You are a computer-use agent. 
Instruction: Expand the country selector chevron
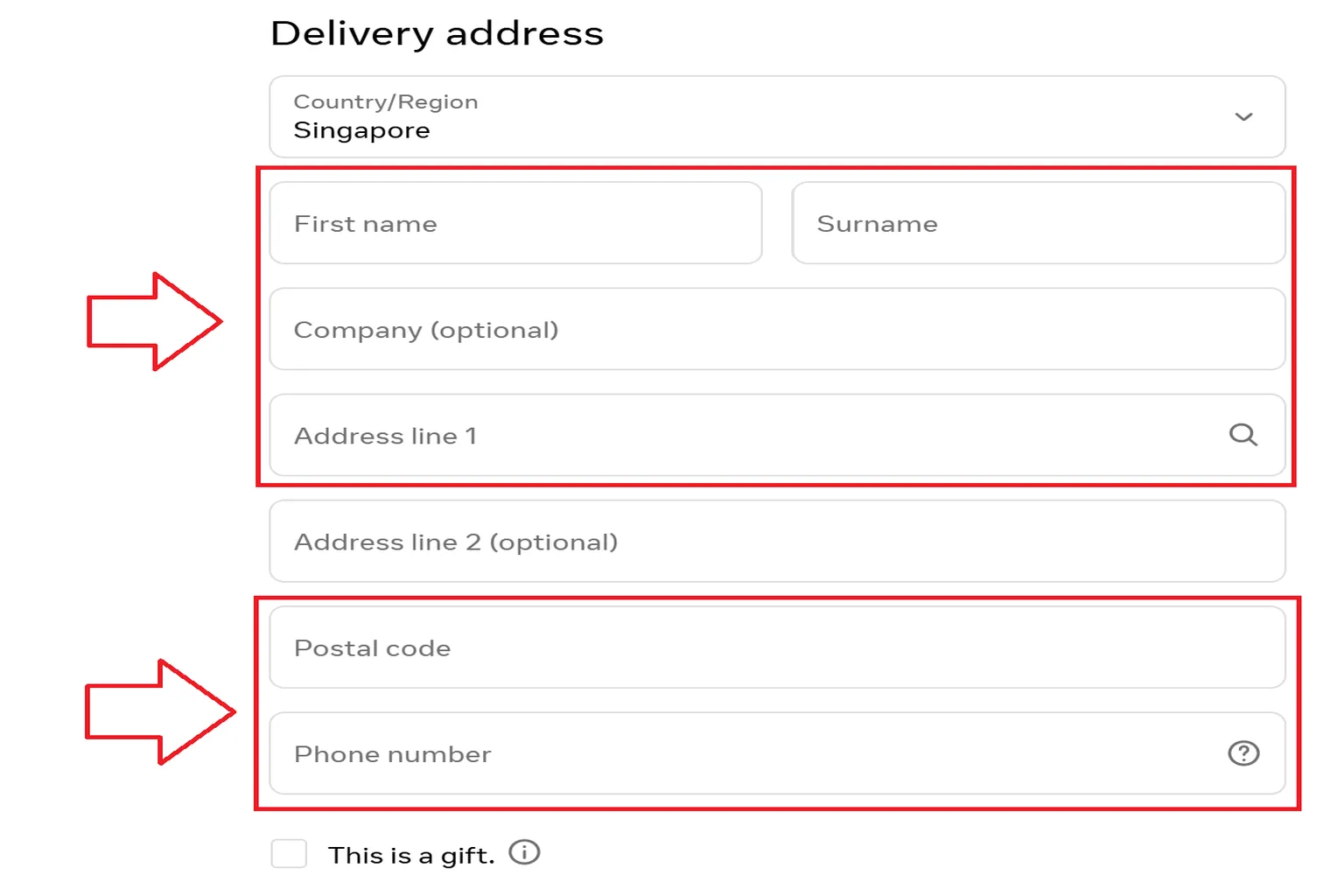pyautogui.click(x=1243, y=116)
